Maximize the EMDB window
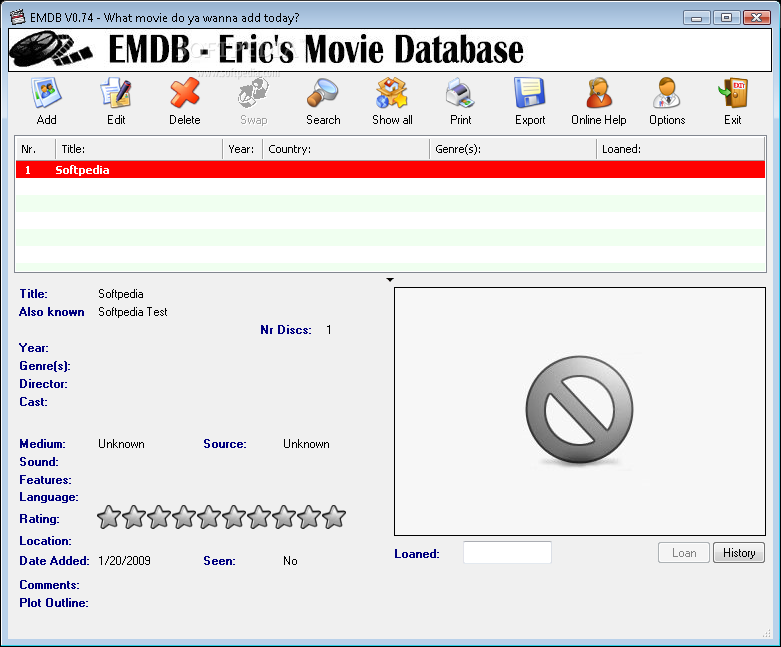This screenshot has width=781, height=647. (x=726, y=18)
